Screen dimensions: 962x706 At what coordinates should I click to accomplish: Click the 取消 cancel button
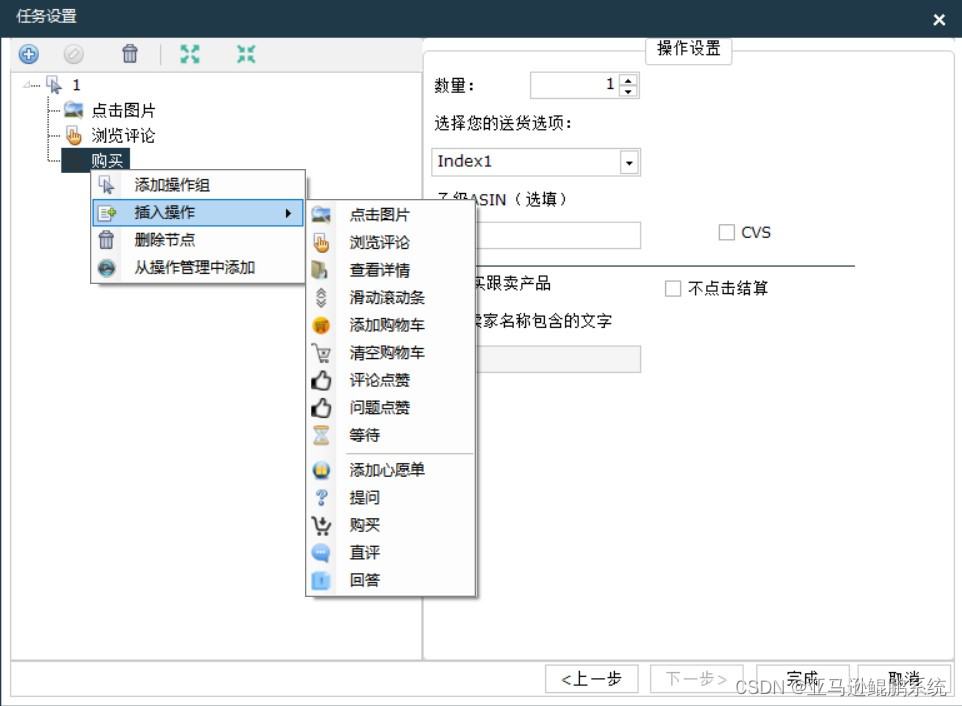click(x=904, y=679)
